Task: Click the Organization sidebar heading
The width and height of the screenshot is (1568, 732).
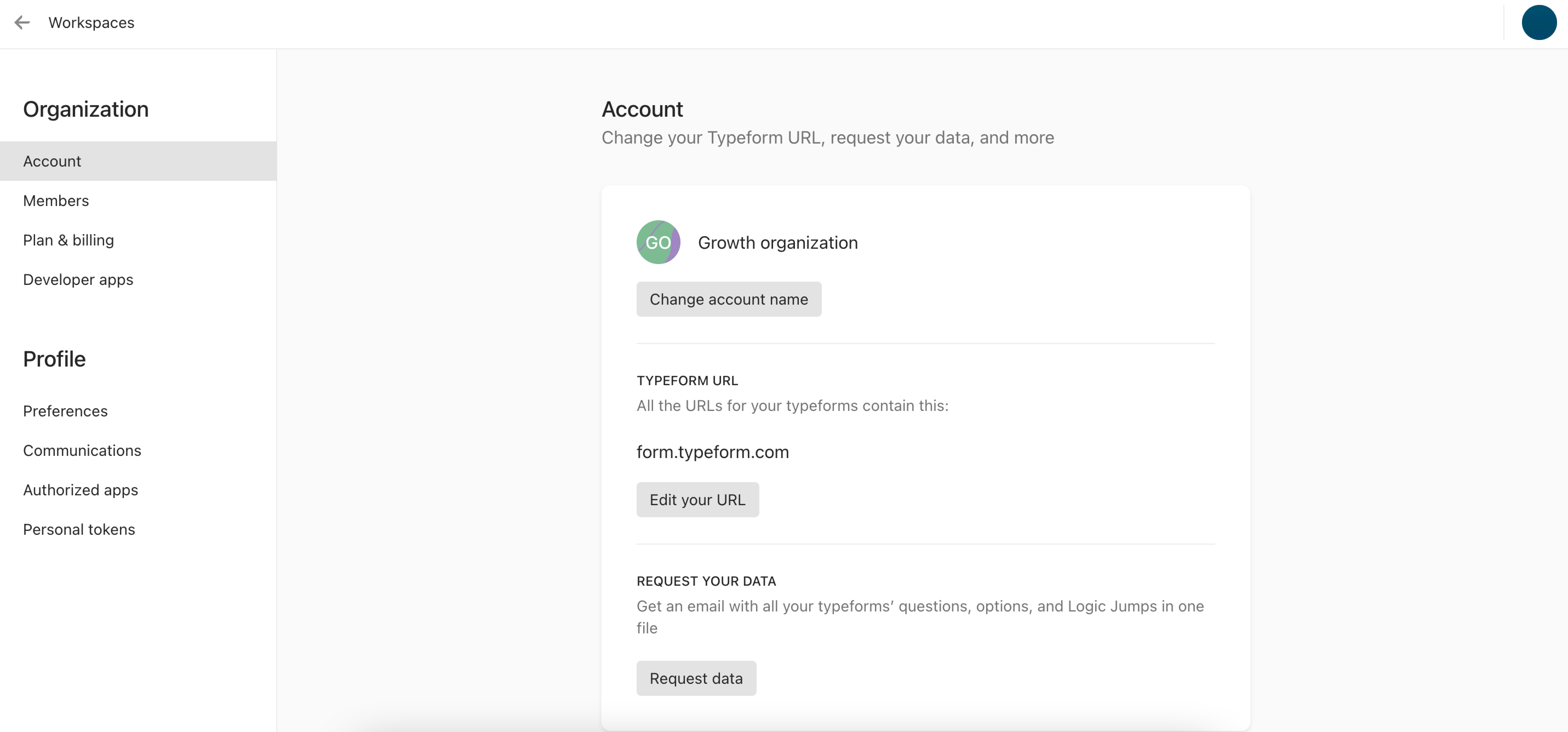Action: (x=86, y=110)
